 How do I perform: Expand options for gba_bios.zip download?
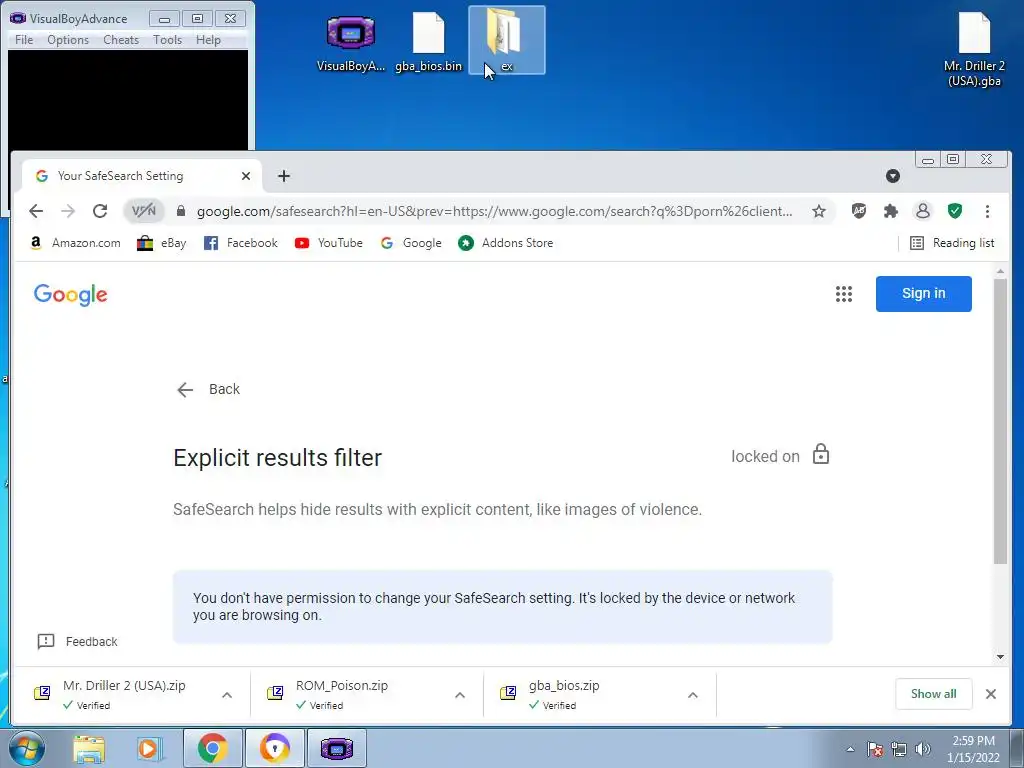click(693, 695)
